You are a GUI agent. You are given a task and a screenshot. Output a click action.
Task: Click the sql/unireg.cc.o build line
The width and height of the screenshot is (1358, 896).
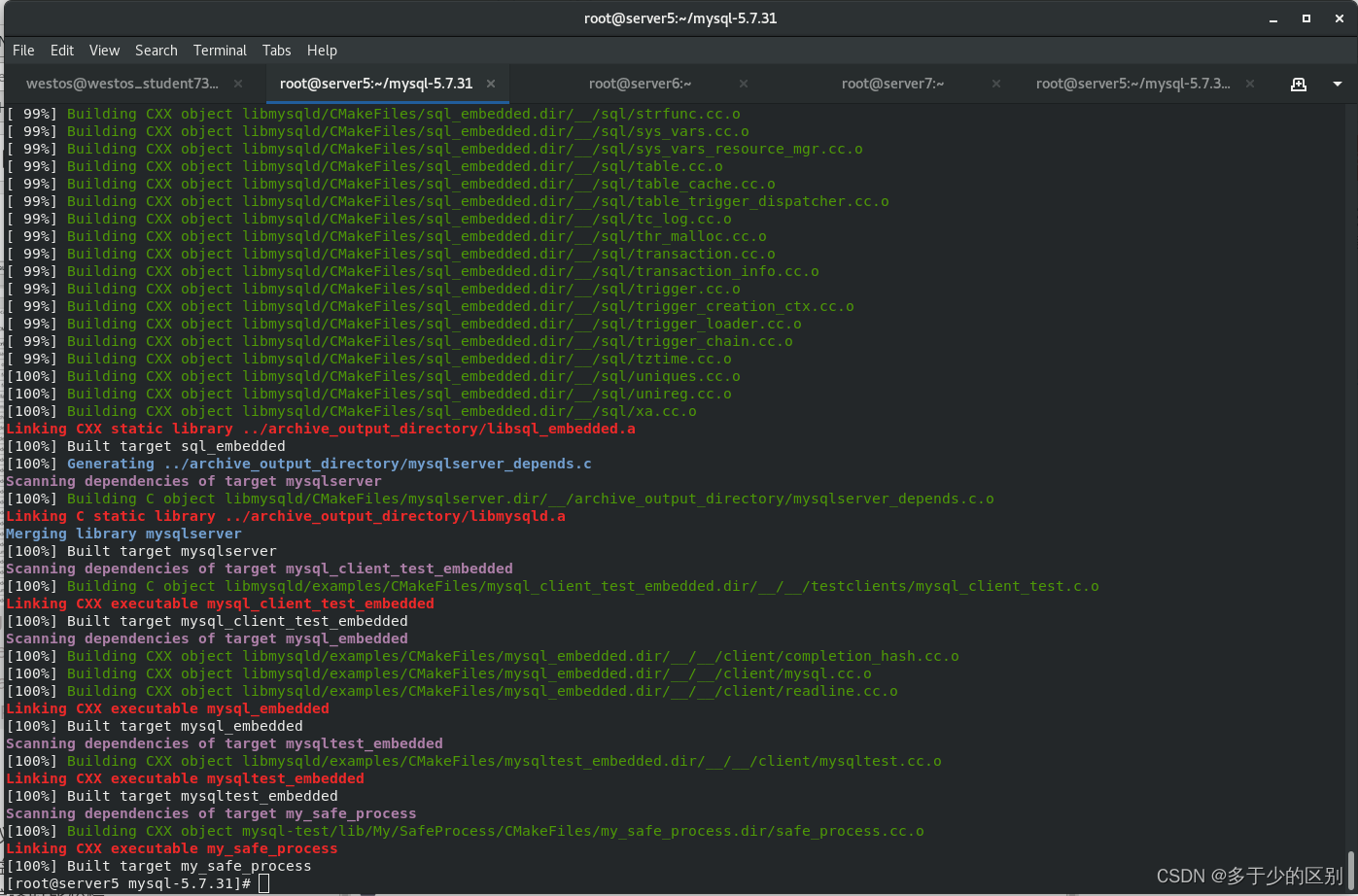[368, 394]
